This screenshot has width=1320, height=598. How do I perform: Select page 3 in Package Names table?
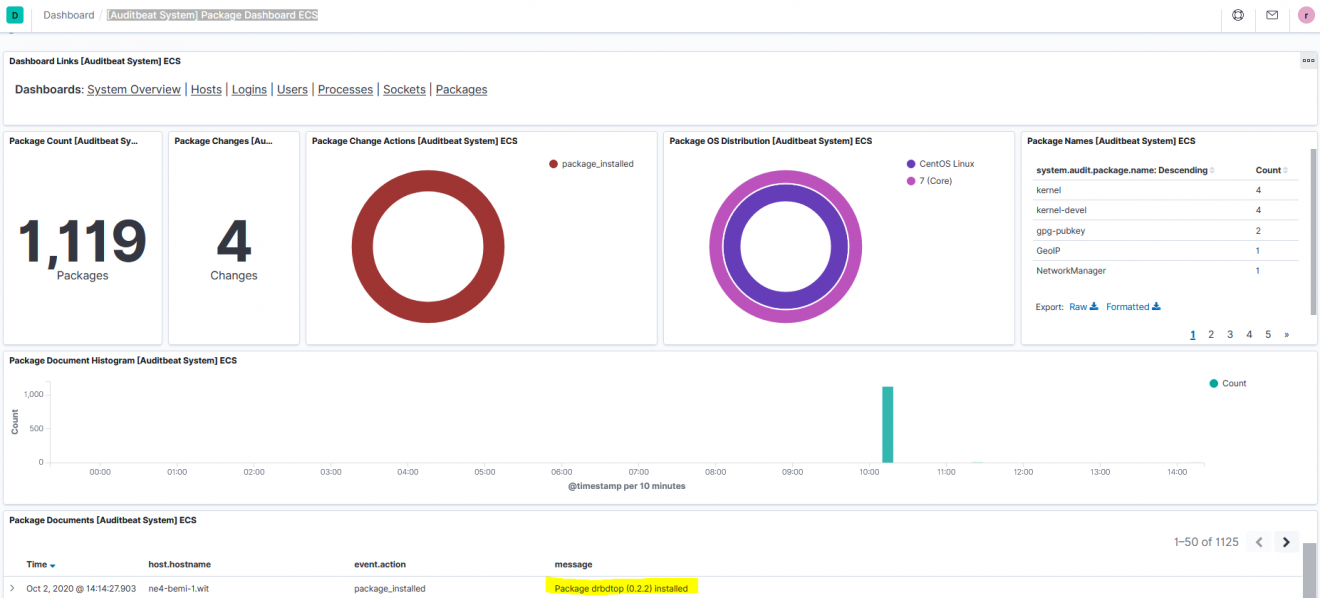[x=1230, y=335]
